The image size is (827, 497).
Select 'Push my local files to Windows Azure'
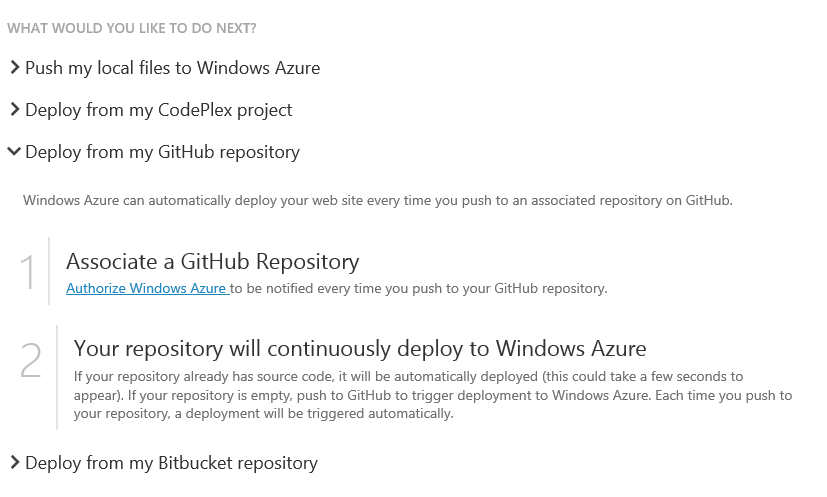172,68
